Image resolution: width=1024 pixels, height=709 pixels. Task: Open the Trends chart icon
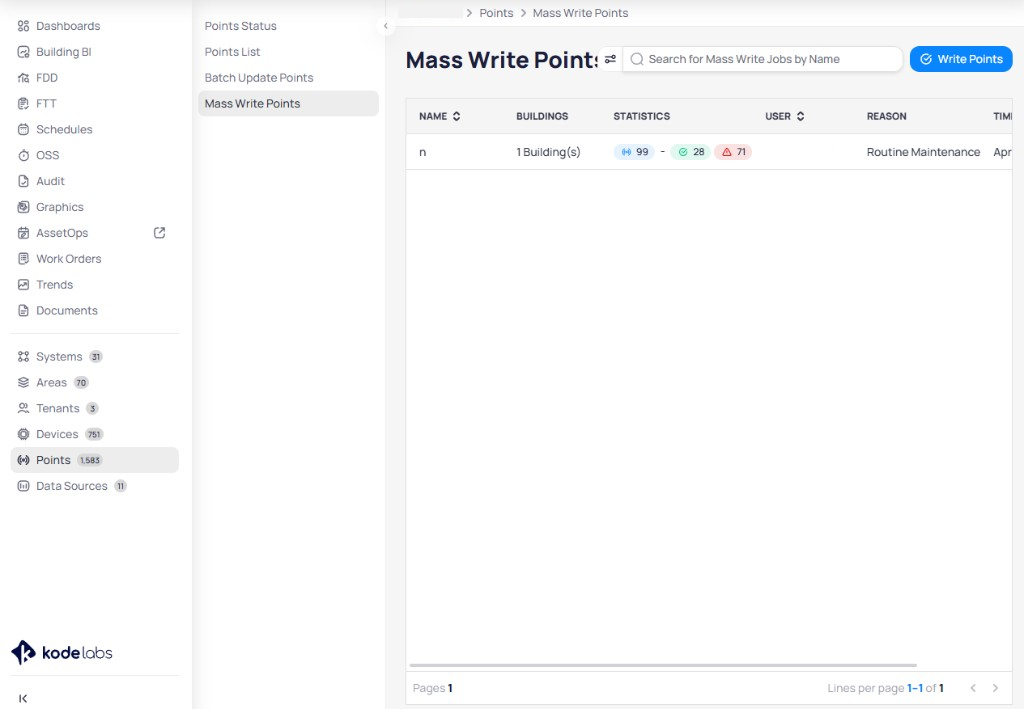(x=24, y=285)
